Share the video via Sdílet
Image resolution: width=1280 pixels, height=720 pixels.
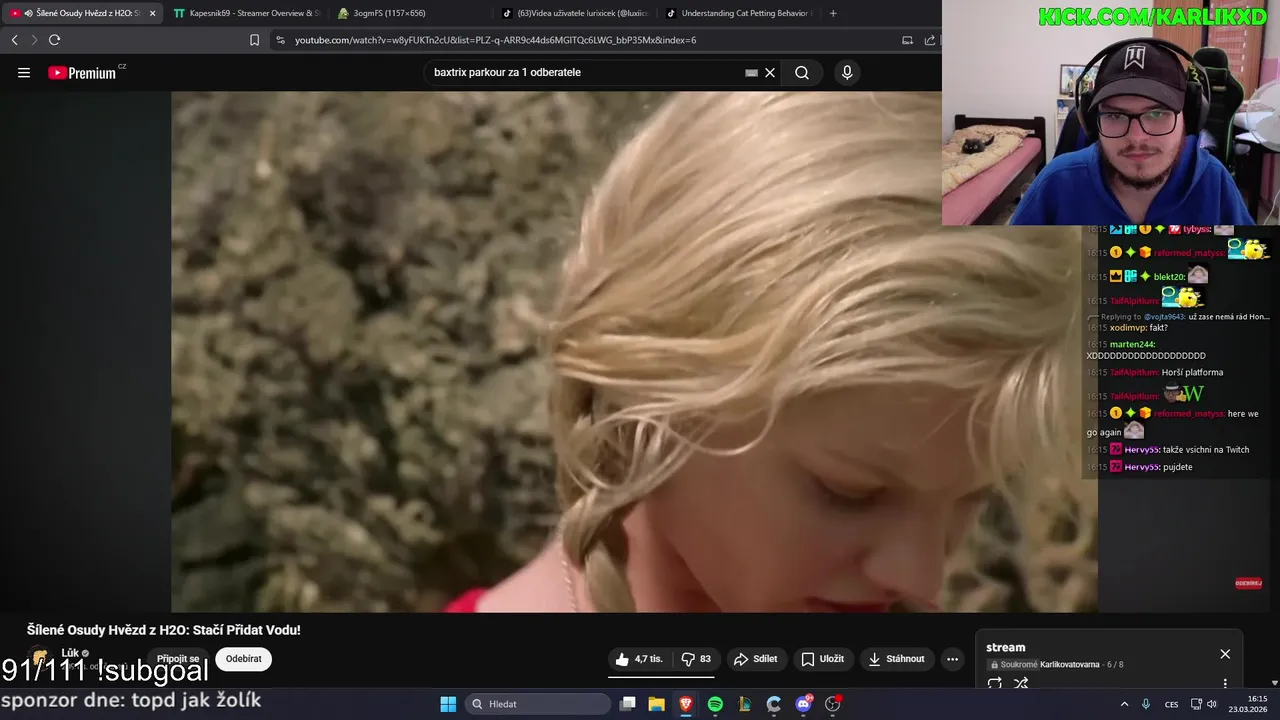[755, 659]
